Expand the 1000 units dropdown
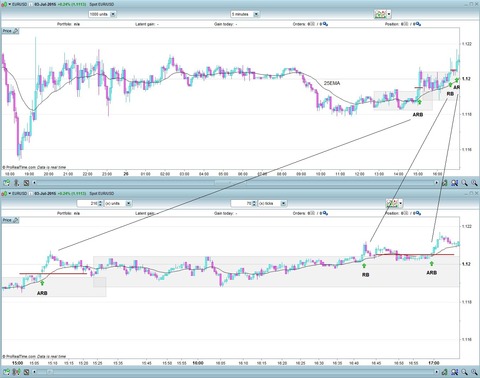Image resolution: width=480 pixels, height=378 pixels. [113, 14]
